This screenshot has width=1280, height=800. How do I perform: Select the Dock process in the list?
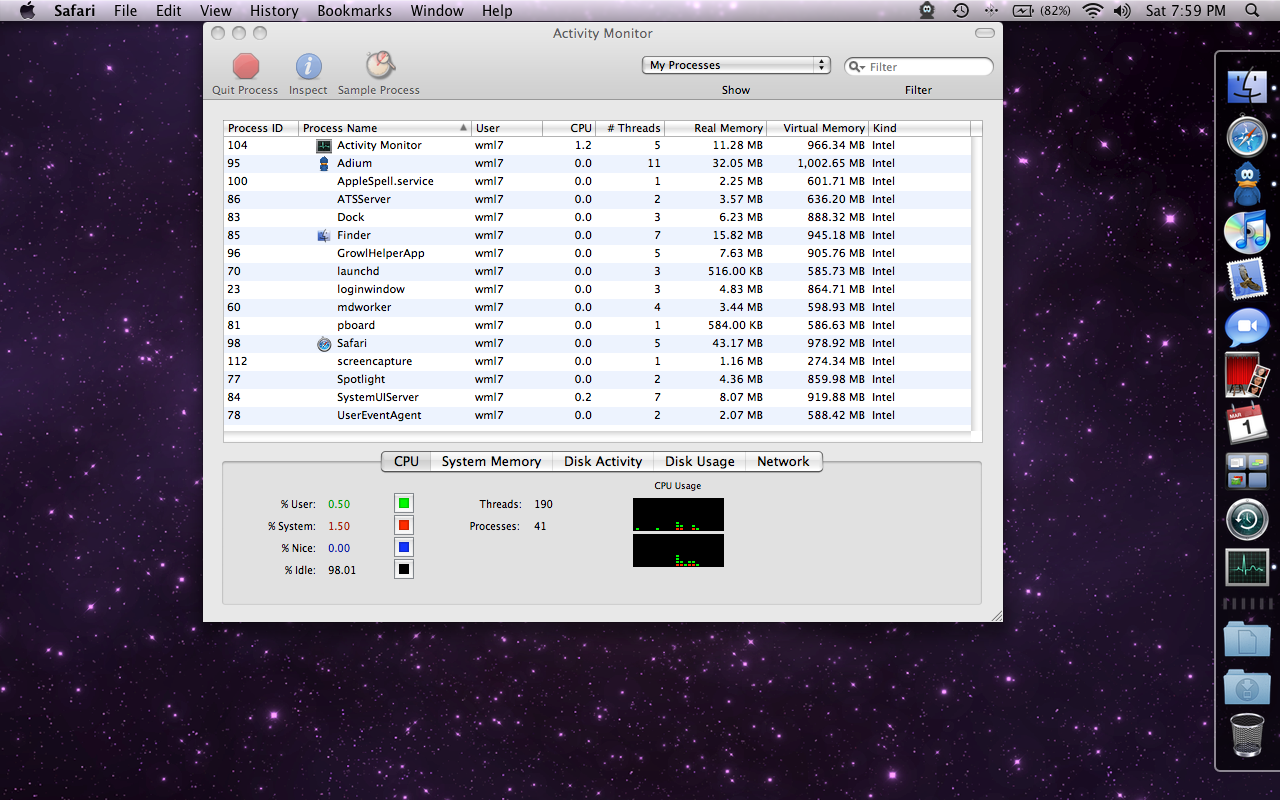(x=597, y=217)
